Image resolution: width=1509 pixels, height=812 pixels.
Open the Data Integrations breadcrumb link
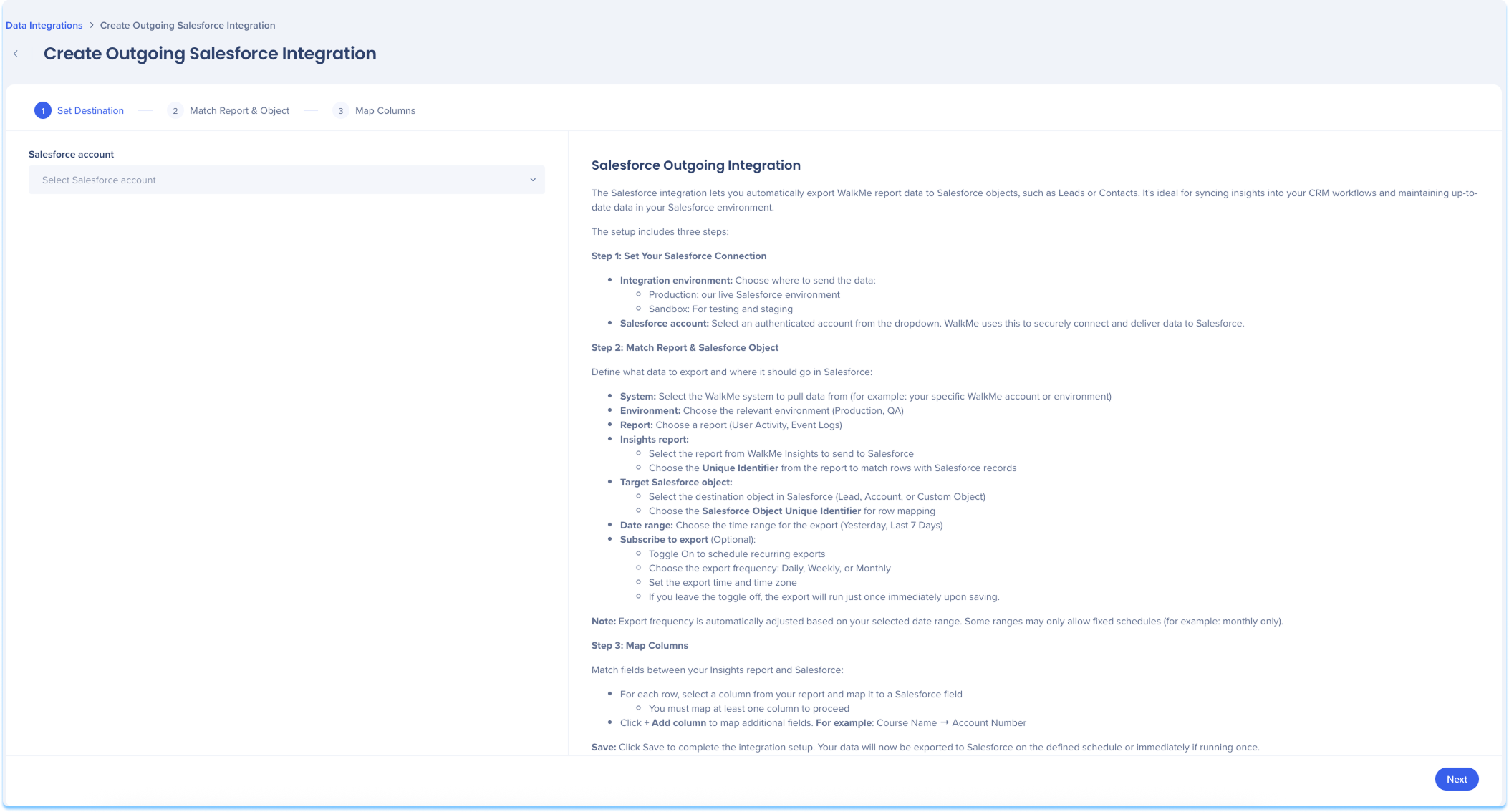(x=44, y=25)
